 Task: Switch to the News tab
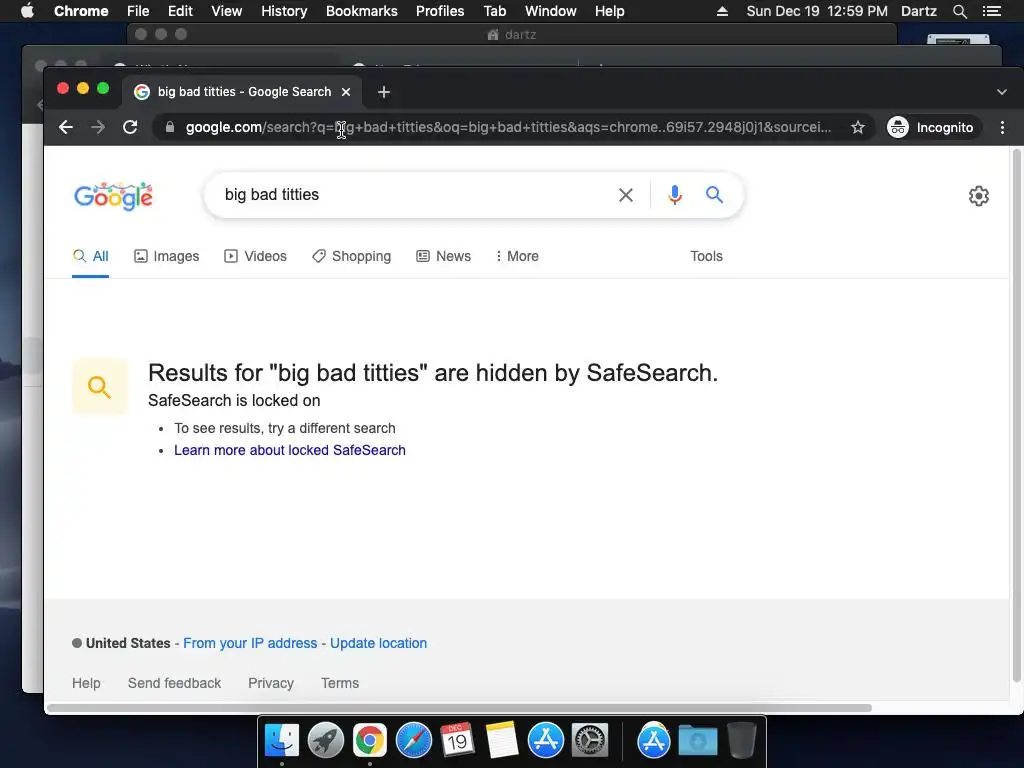443,256
